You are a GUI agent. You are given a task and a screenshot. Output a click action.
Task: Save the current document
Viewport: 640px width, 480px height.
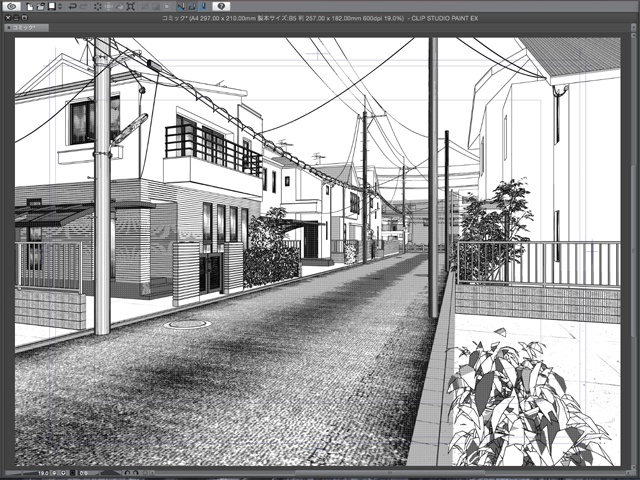52,6
